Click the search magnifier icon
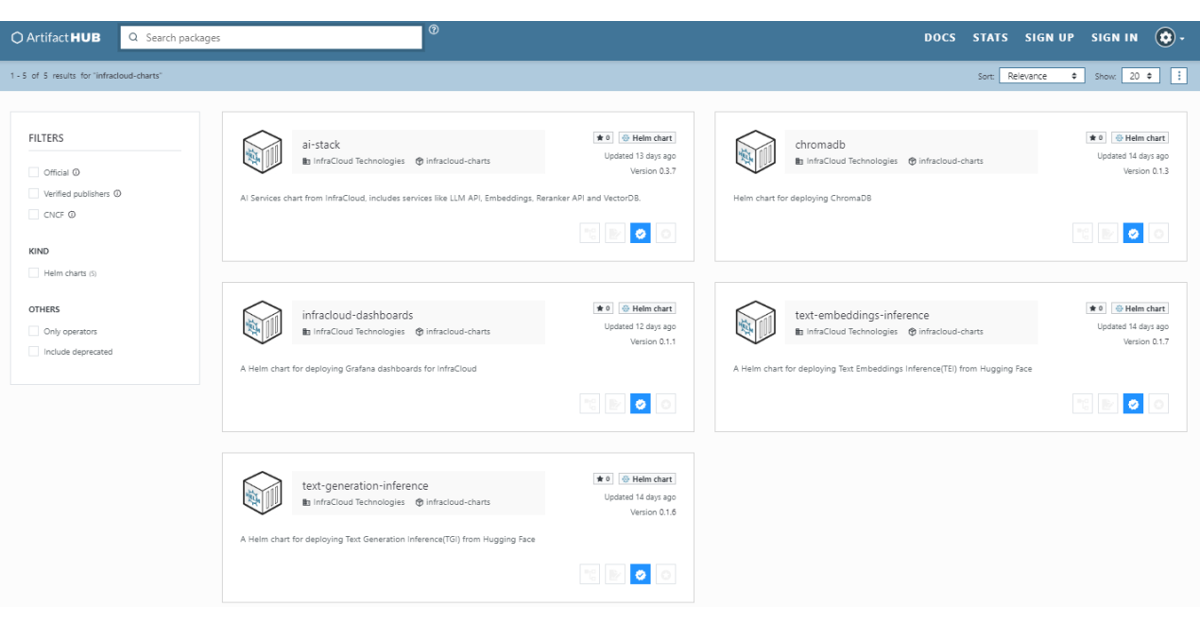The image size is (1200, 628). click(134, 37)
